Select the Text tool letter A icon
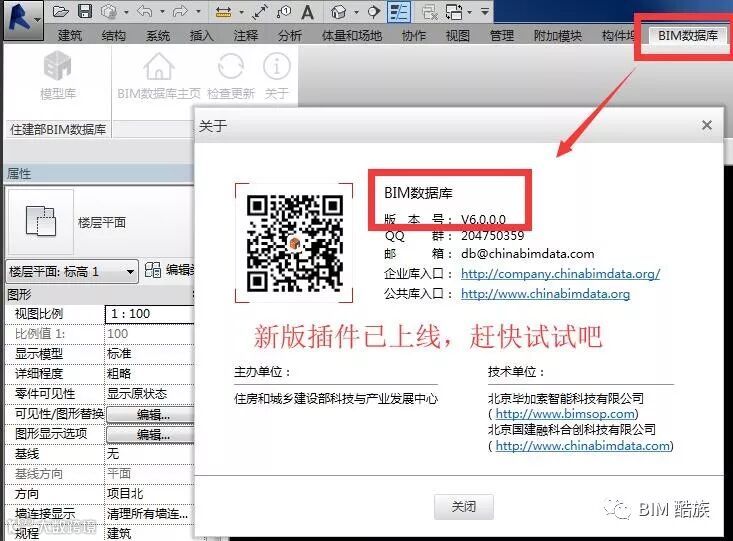The height and width of the screenshot is (541, 733). (x=308, y=12)
